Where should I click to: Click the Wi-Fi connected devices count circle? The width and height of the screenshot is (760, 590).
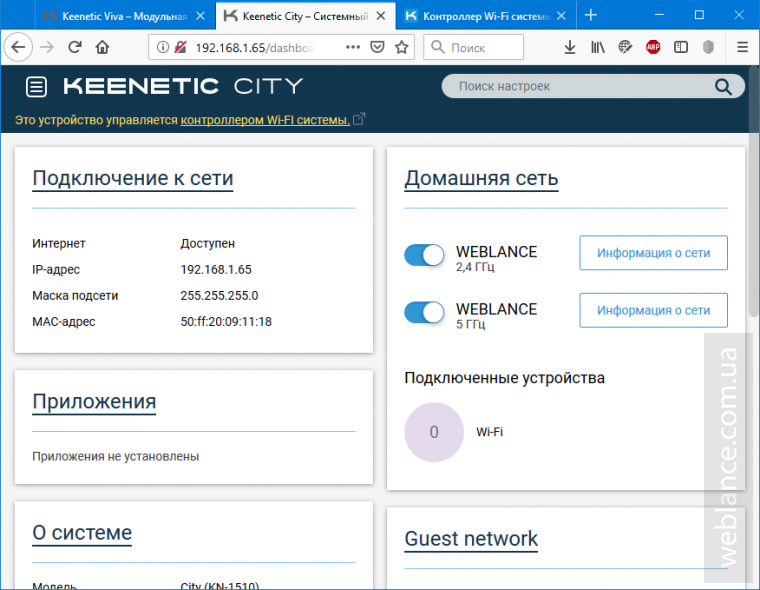pos(434,432)
